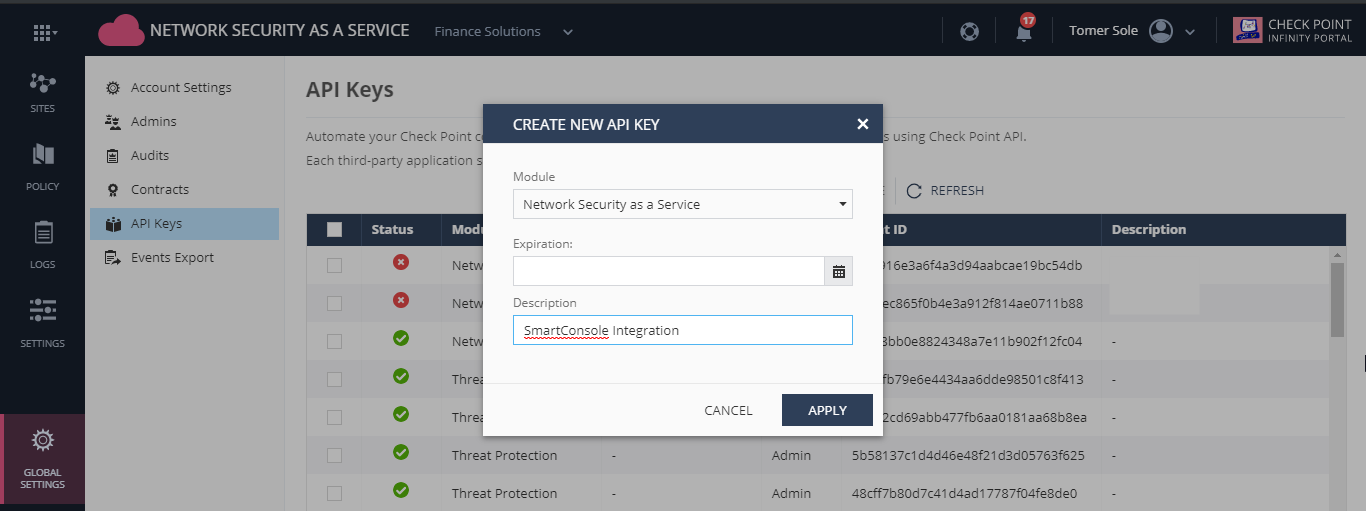This screenshot has height=511, width=1366.
Task: Open the Logs section icon
Action: [x=43, y=233]
